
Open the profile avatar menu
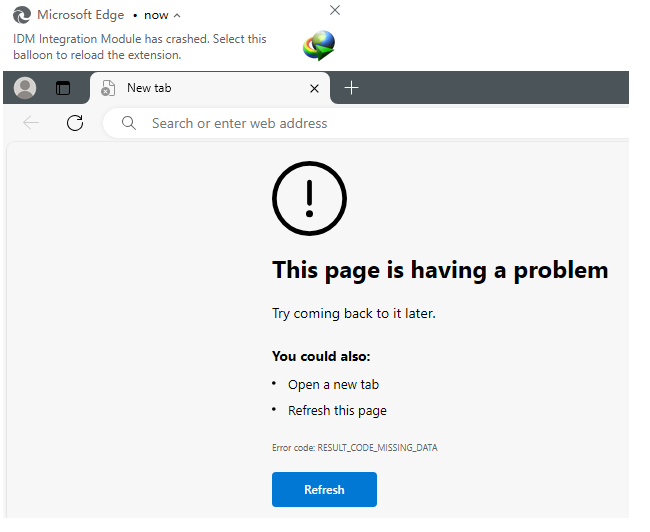tap(25, 88)
